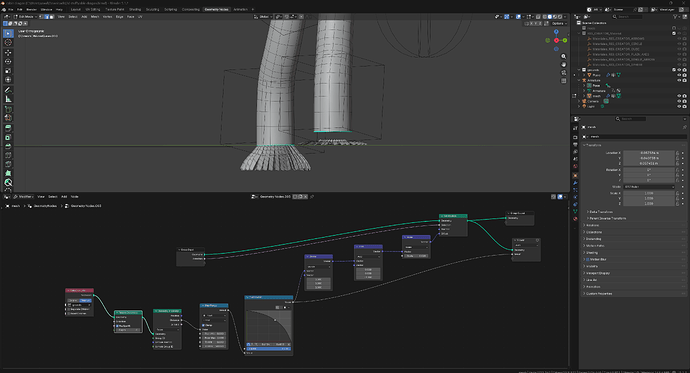
Task: Click the Scale Z value field
Action: point(649,204)
